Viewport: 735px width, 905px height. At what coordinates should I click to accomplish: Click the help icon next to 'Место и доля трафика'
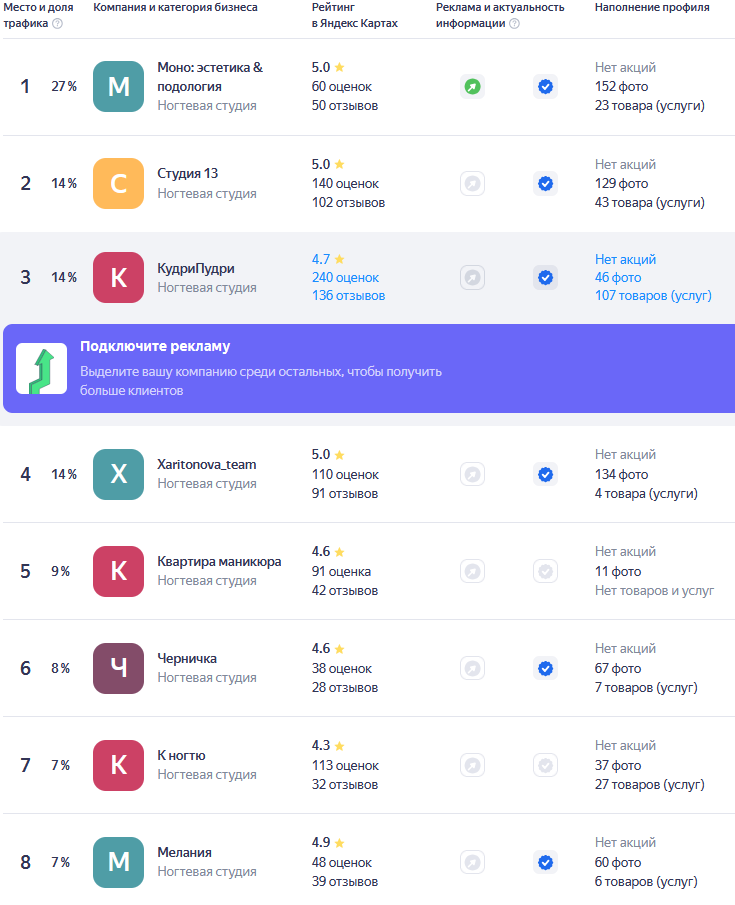click(57, 24)
